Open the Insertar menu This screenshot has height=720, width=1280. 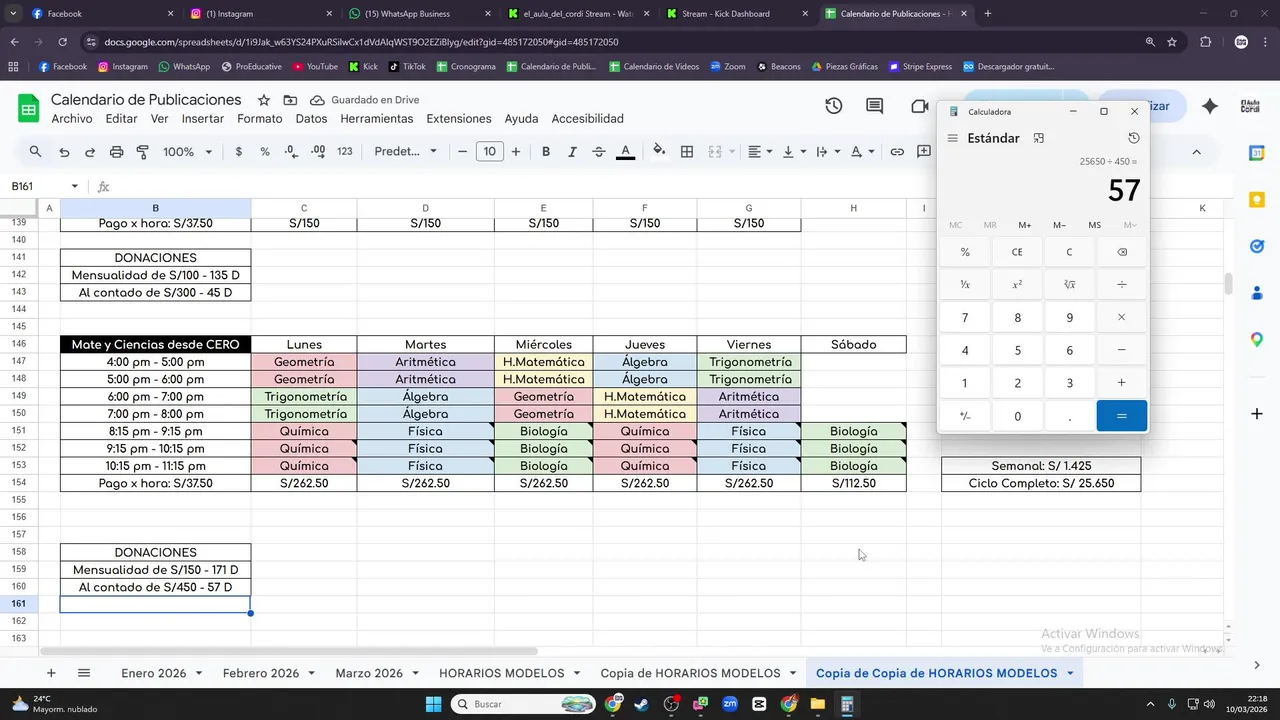pos(203,118)
